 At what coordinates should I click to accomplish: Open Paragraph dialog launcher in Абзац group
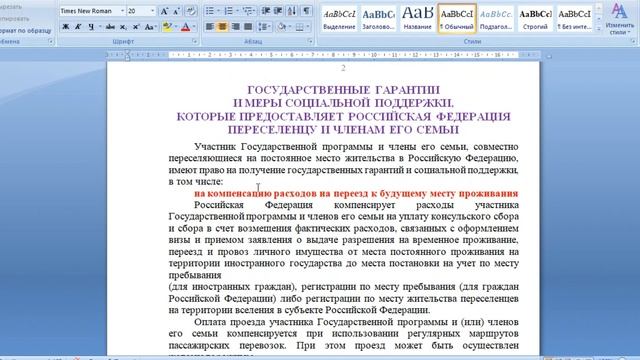(310, 42)
